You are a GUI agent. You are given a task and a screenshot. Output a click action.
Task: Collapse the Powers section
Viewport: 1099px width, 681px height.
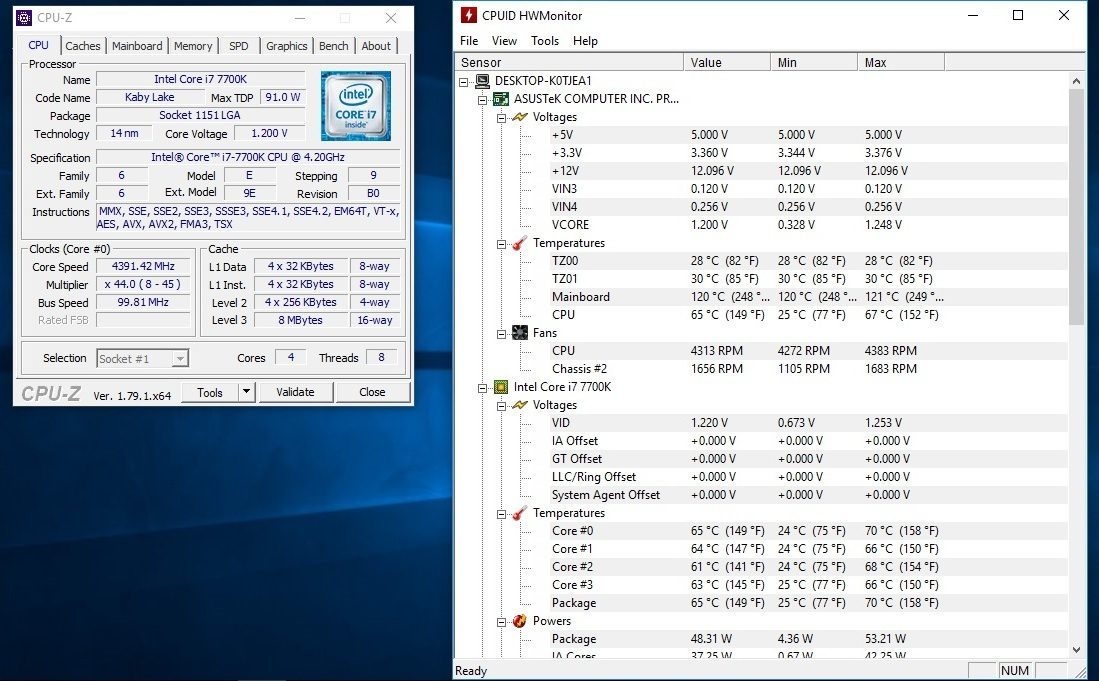click(x=502, y=621)
